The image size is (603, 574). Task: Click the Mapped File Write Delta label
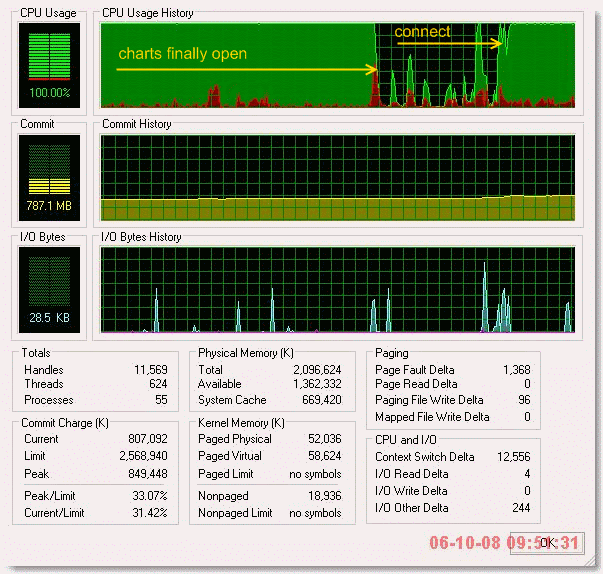click(432, 417)
